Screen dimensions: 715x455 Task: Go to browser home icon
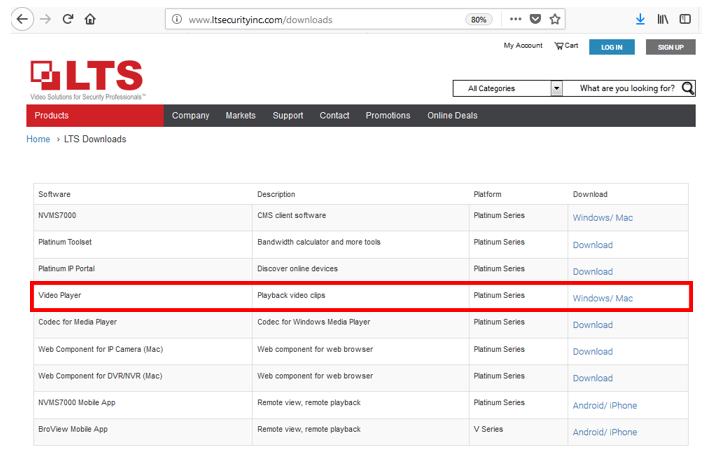coord(91,19)
